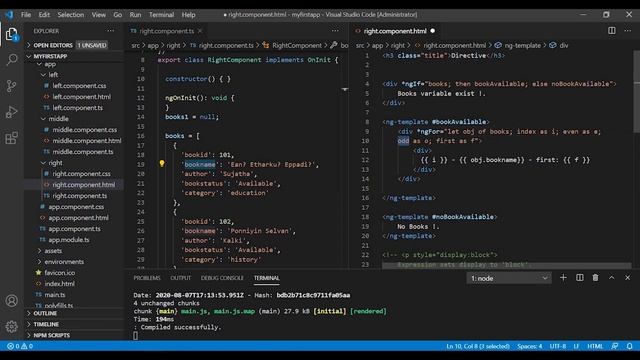
Task: Close the right.component.ts tab
Action: (200, 31)
